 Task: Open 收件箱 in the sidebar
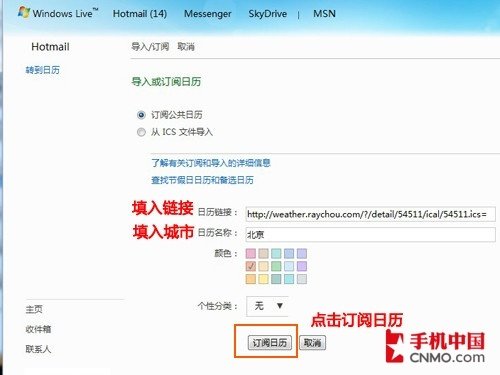click(38, 329)
